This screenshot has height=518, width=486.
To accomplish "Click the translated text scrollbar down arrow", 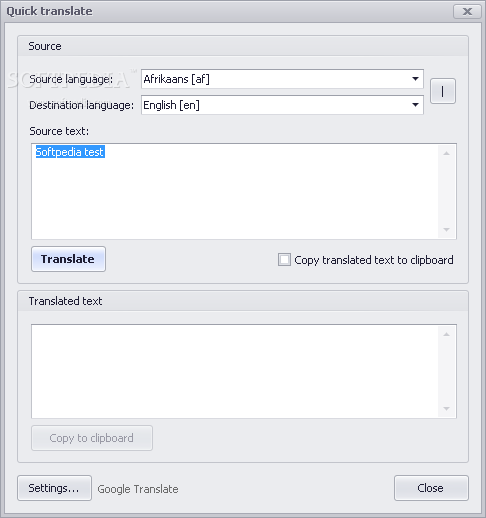I will pyautogui.click(x=447, y=409).
